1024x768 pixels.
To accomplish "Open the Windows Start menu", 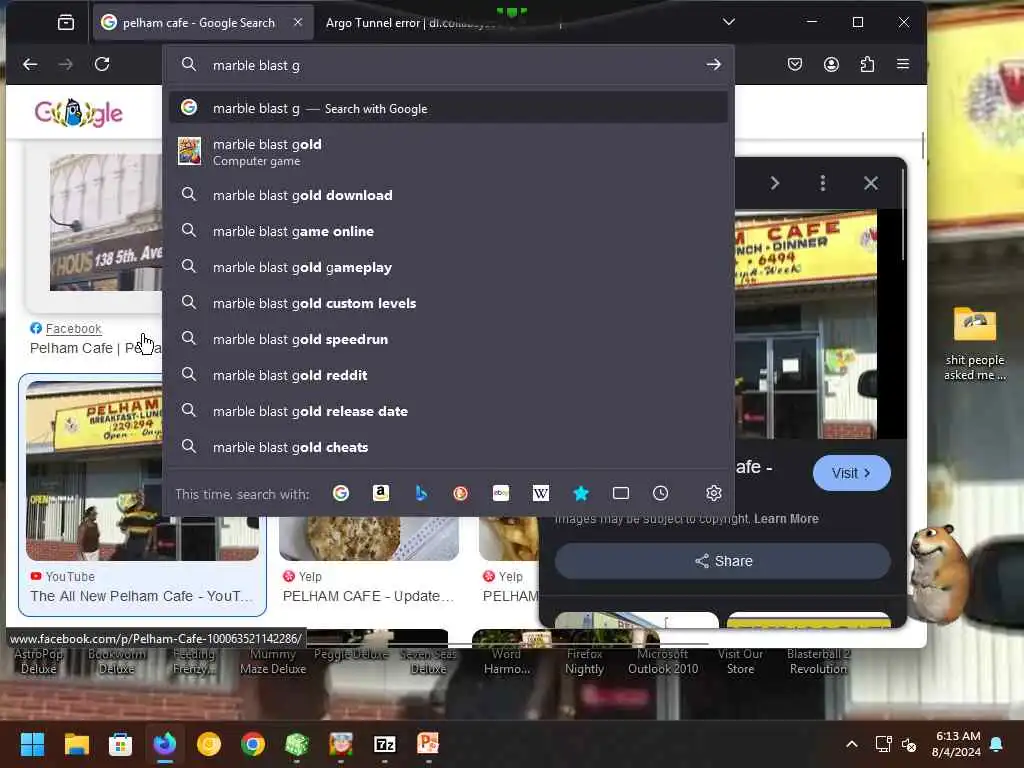I will pyautogui.click(x=32, y=744).
